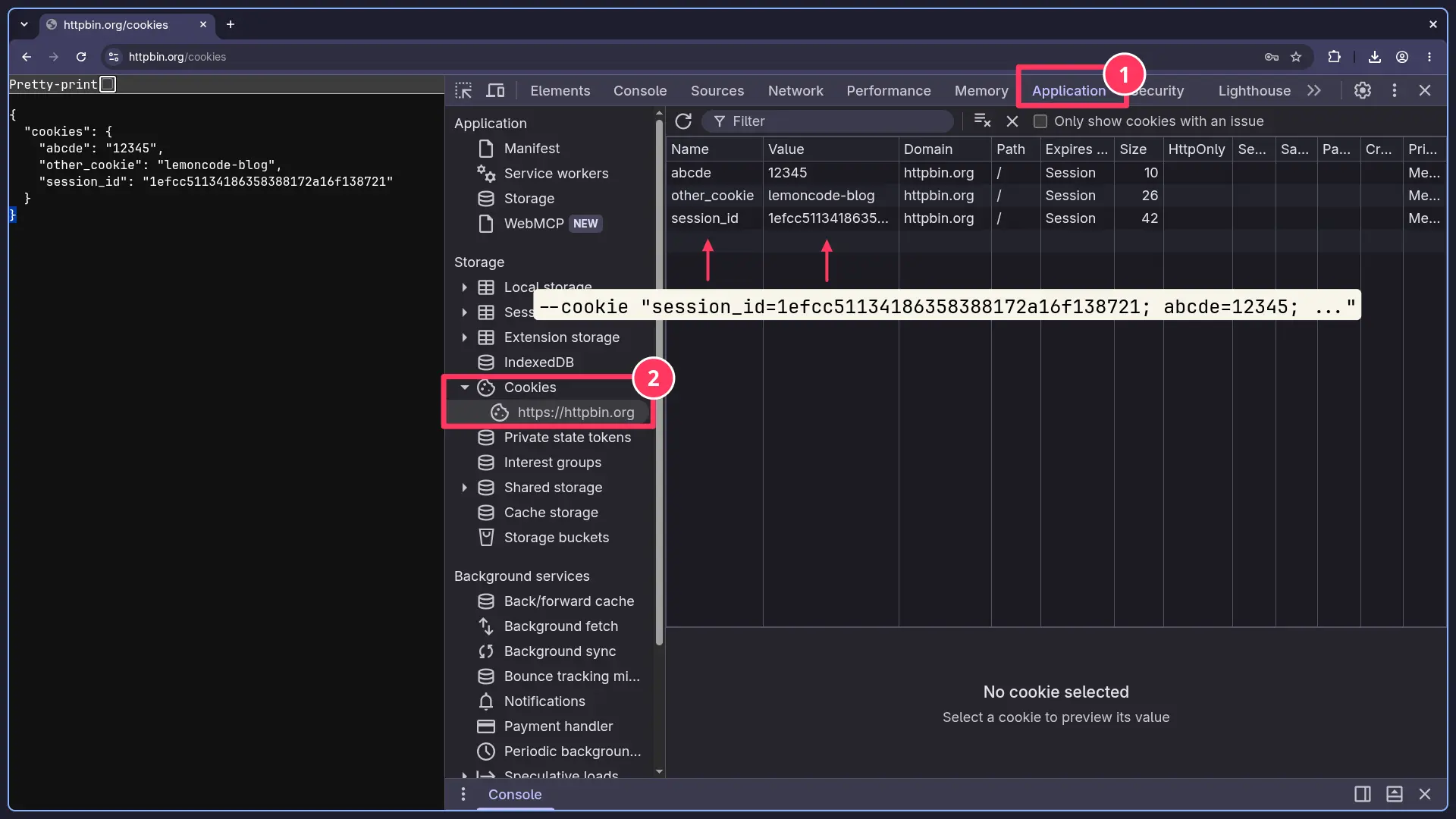Clear all cookies icon
Viewport: 1456px width, 819px height.
(982, 121)
